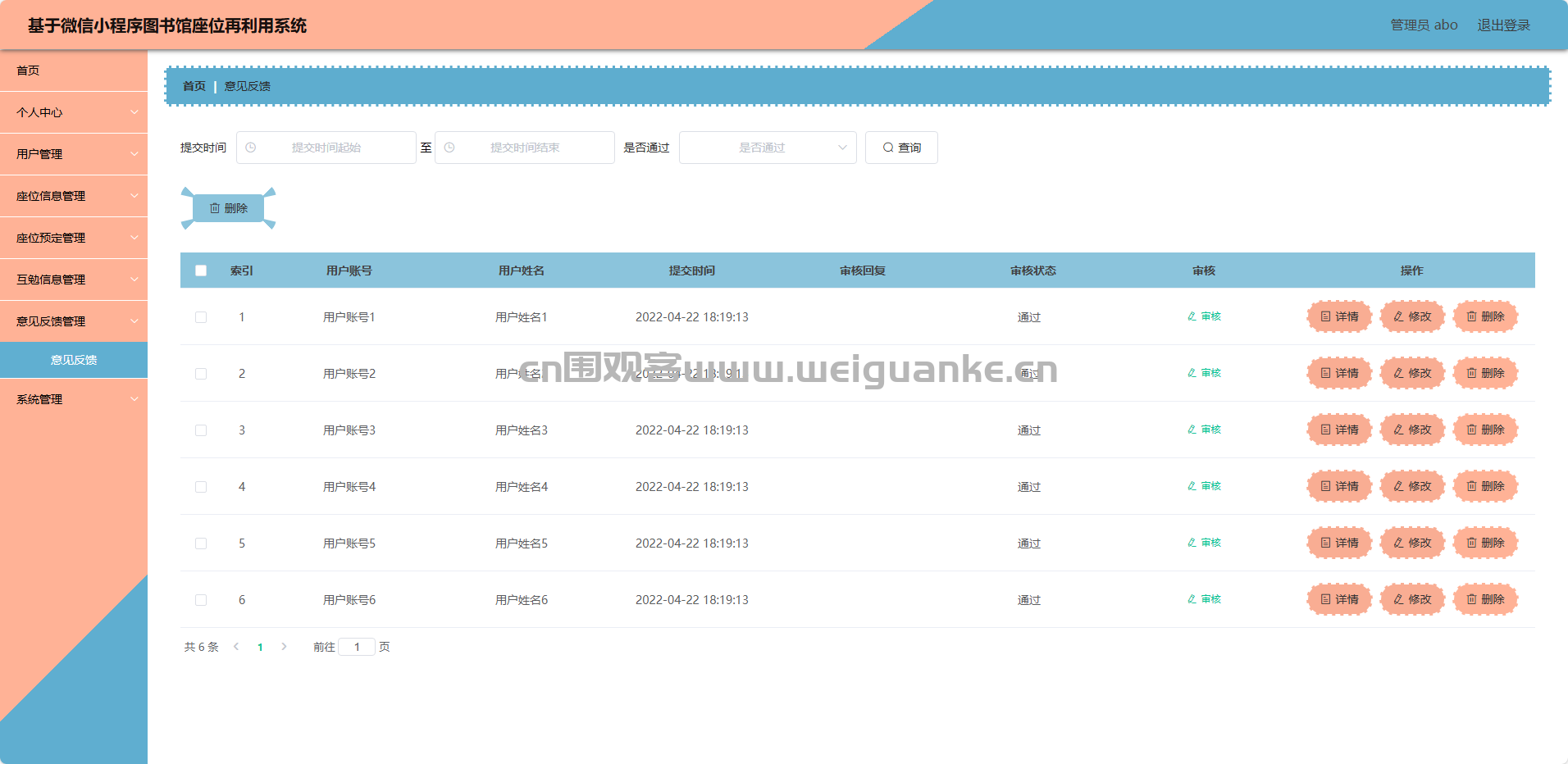Check the checkbox for row 4
Screen dimensions: 1568x764
[201, 487]
